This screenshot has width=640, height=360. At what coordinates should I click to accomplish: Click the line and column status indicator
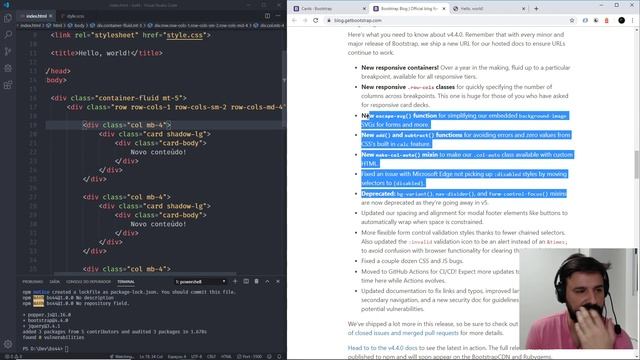tap(151, 357)
